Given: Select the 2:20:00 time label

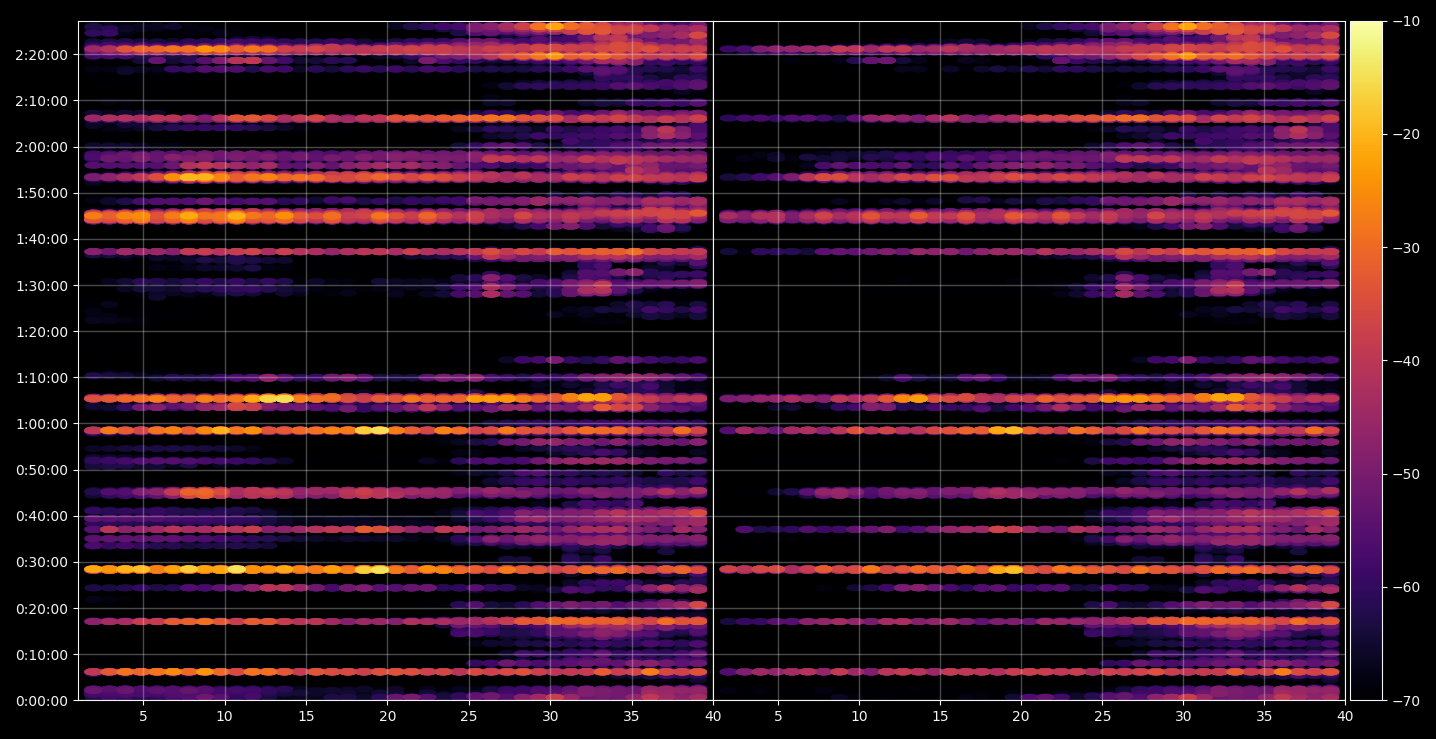Looking at the screenshot, I should pos(41,55).
